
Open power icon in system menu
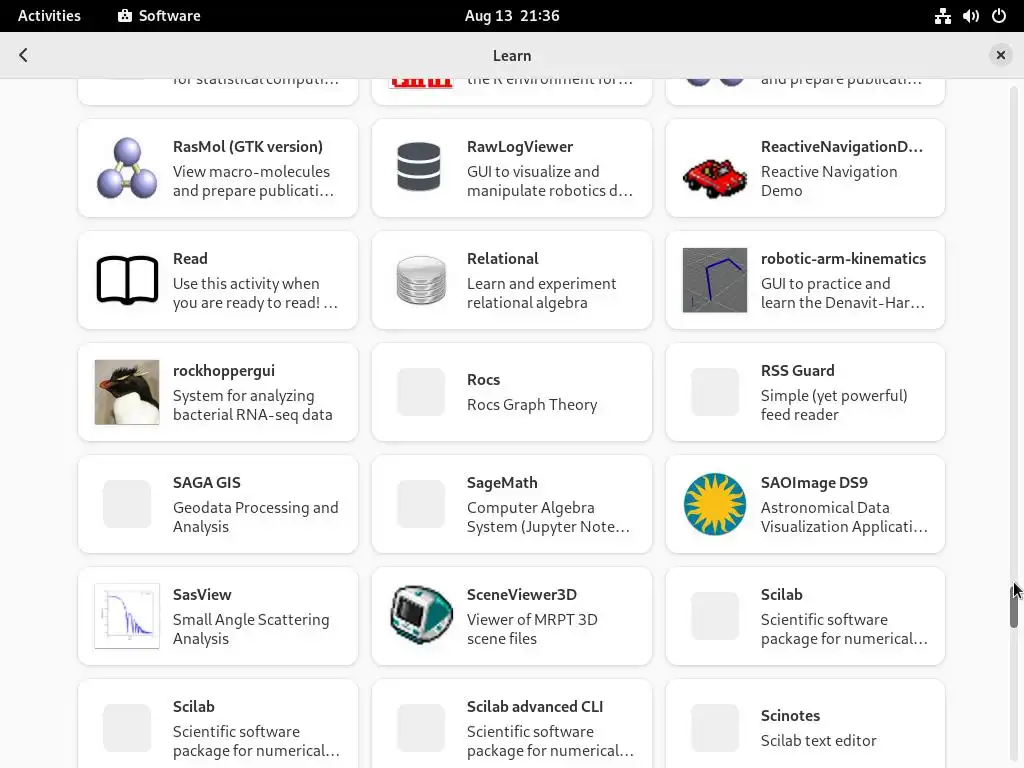coord(999,16)
